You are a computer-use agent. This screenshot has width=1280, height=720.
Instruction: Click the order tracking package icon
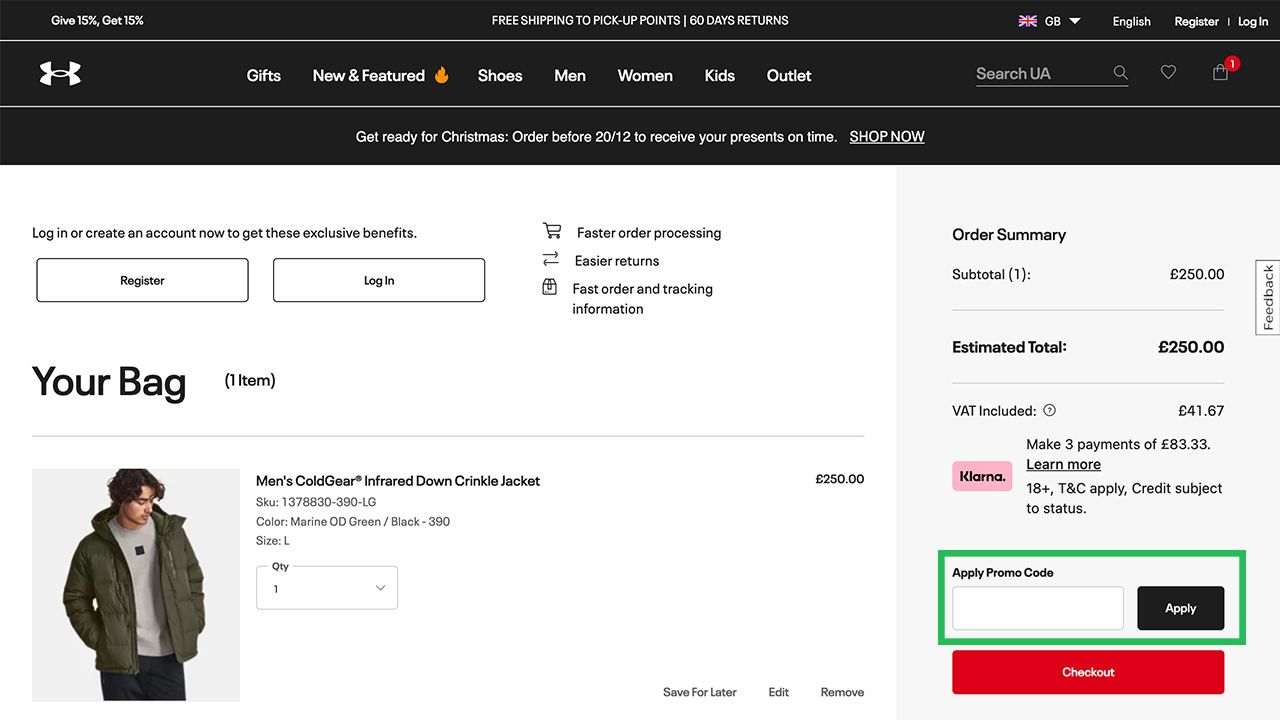click(x=549, y=287)
